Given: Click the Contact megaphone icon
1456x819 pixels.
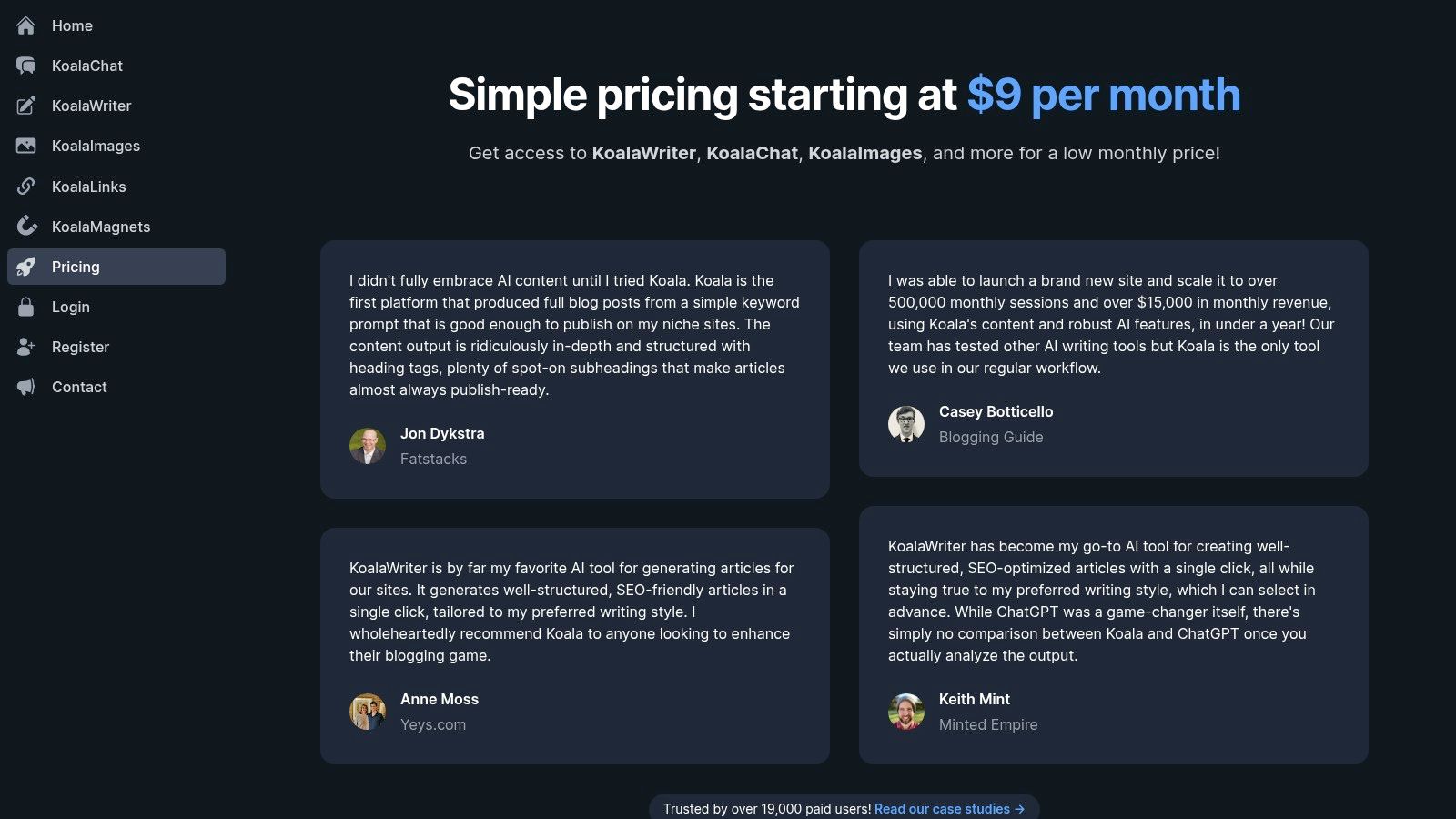Looking at the screenshot, I should pyautogui.click(x=26, y=387).
